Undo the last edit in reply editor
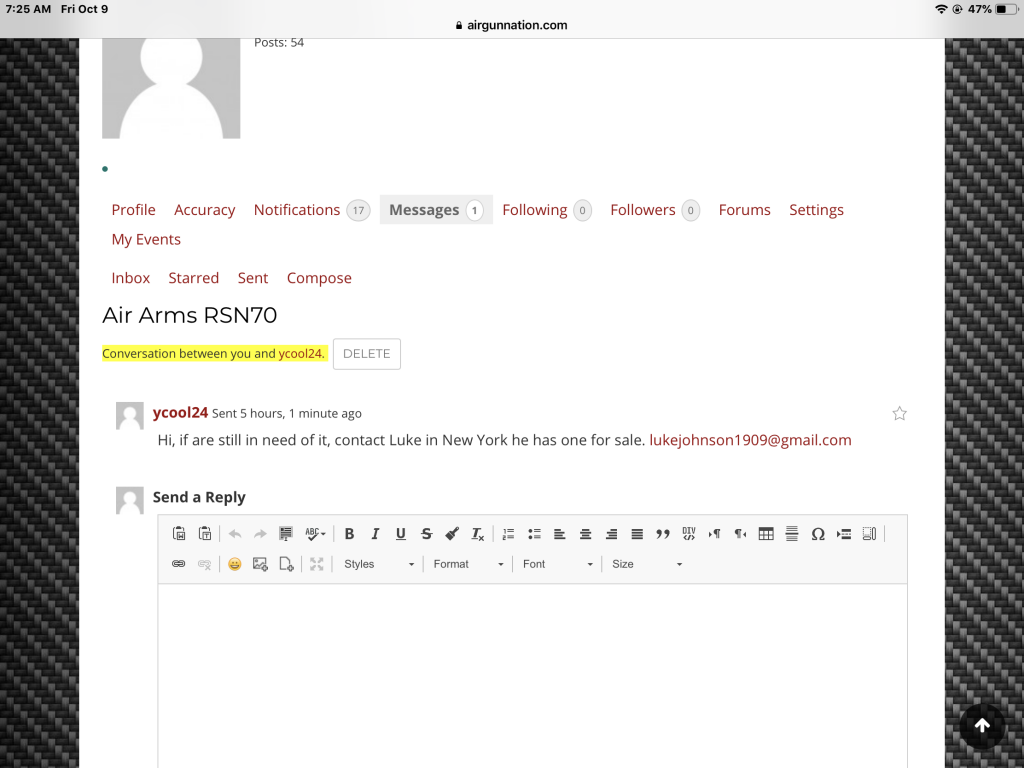The width and height of the screenshot is (1024, 768). click(234, 534)
